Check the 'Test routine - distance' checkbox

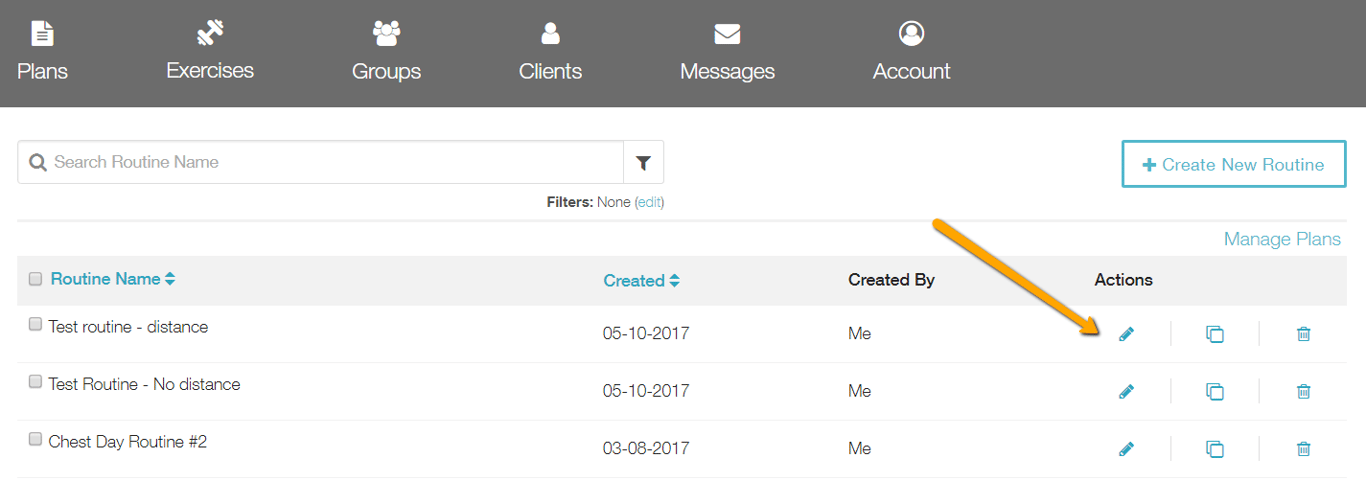[36, 324]
